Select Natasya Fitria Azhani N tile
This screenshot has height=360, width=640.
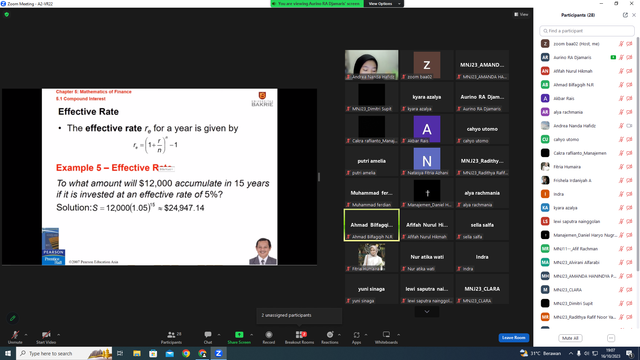coord(427,161)
